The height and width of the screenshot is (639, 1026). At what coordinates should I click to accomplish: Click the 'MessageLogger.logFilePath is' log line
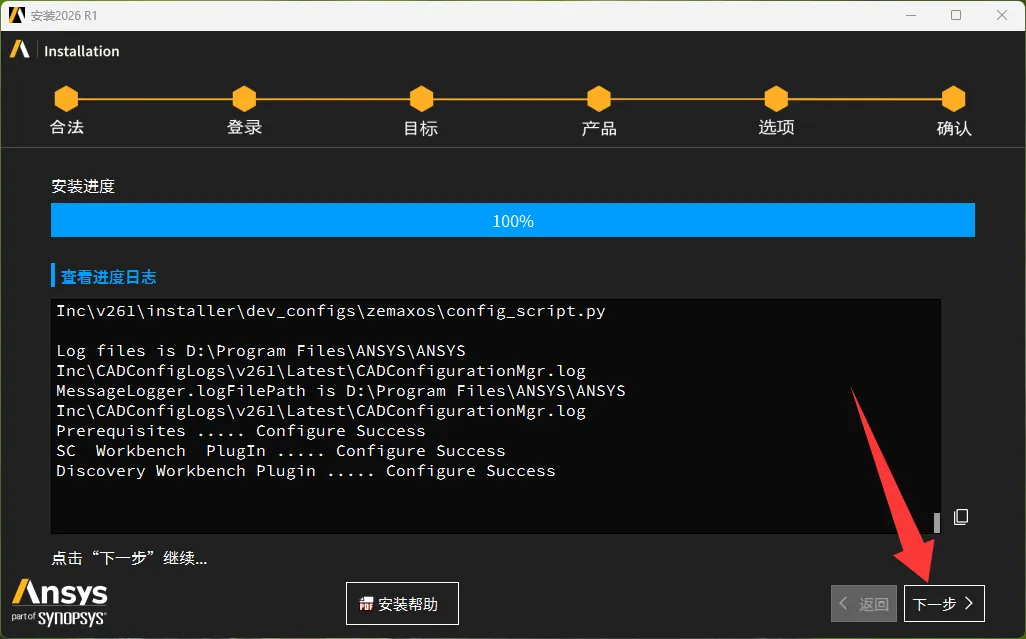(341, 391)
